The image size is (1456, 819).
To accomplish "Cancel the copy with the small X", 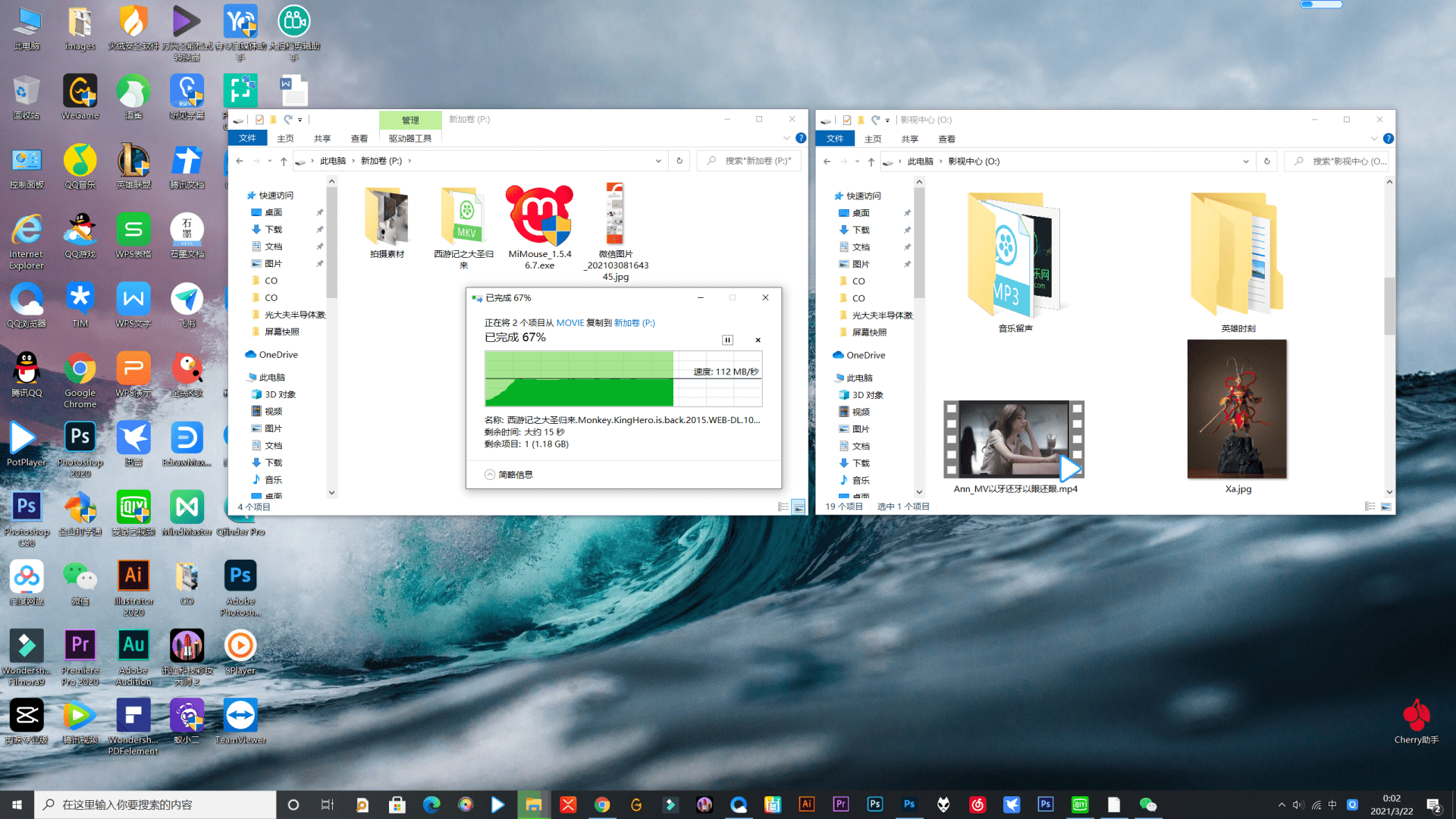I will tap(758, 340).
